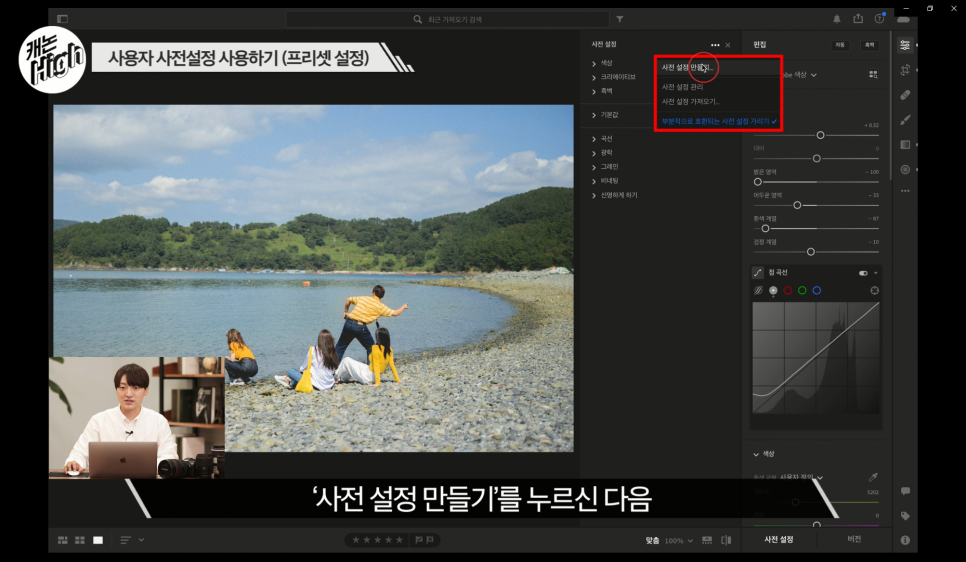966x562 pixels.
Task: Toggle the filmstrip icon
Action: point(707,540)
